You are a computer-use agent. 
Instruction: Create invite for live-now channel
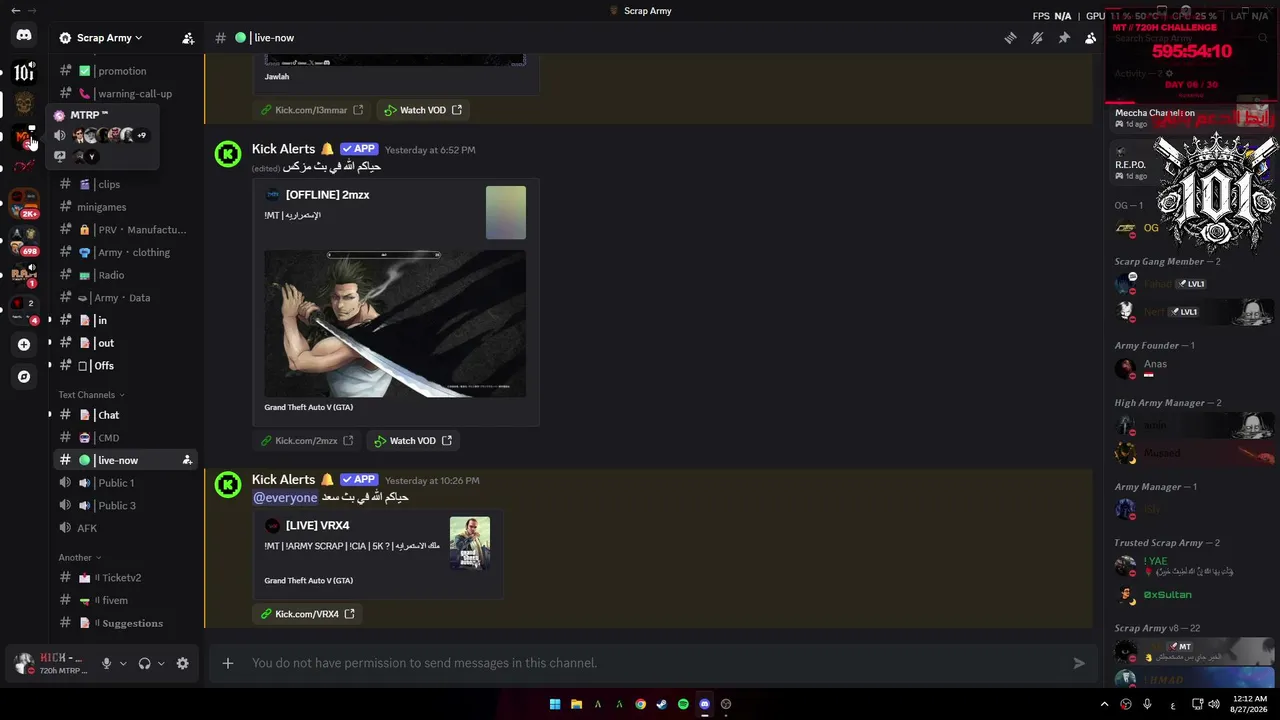[x=187, y=460]
